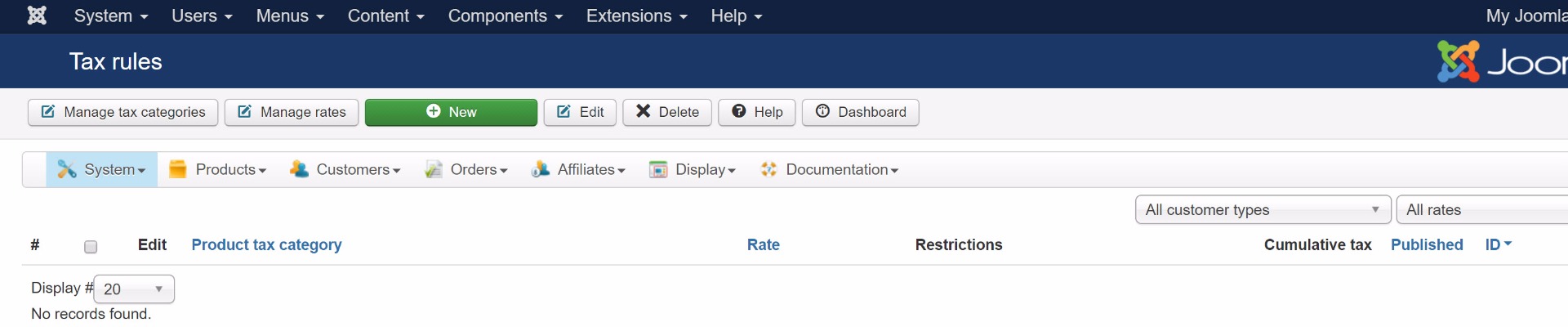
Task: Click the Products folder icon
Action: tap(177, 169)
